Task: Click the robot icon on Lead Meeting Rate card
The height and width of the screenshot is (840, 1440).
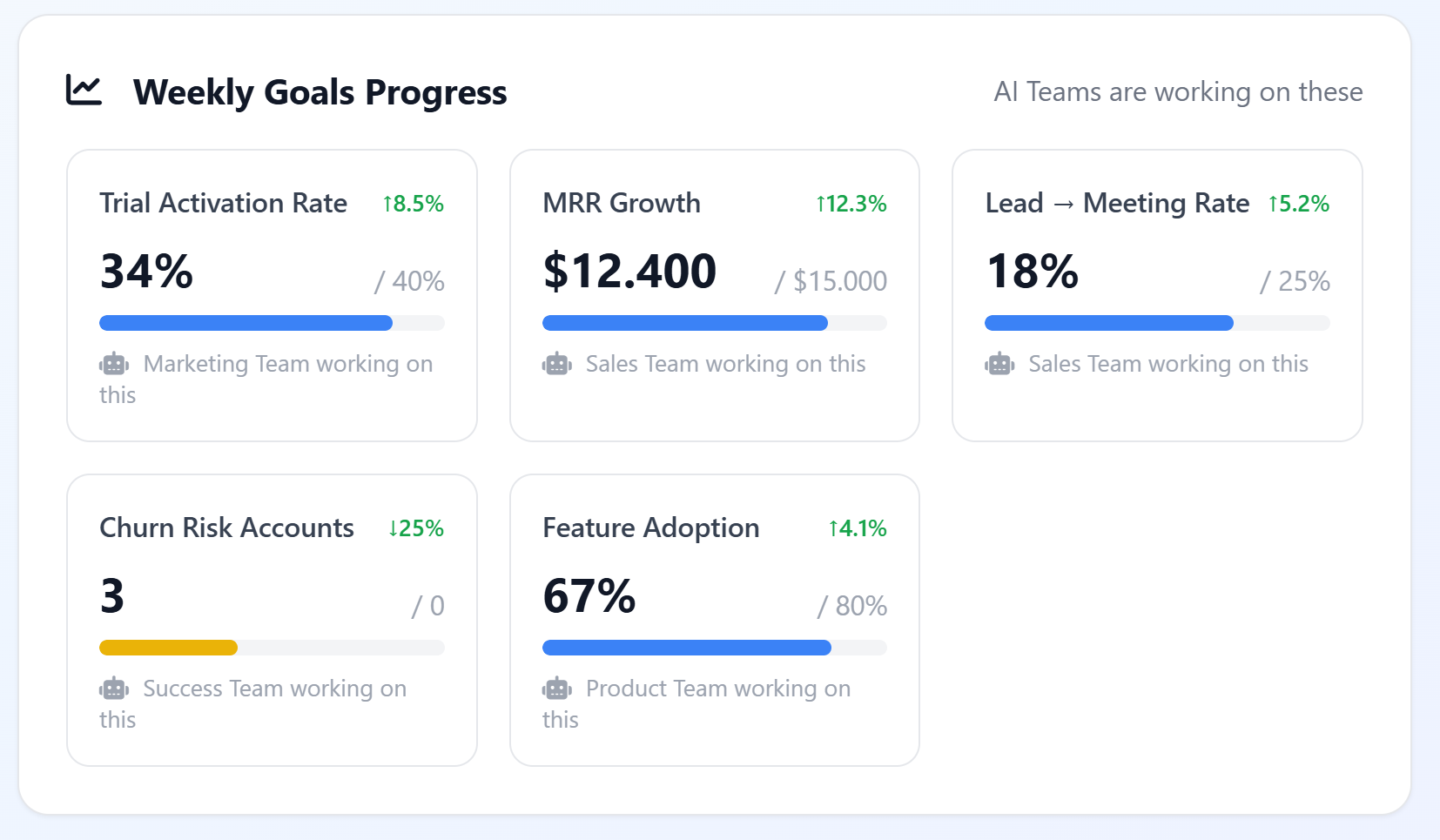Action: [999, 364]
